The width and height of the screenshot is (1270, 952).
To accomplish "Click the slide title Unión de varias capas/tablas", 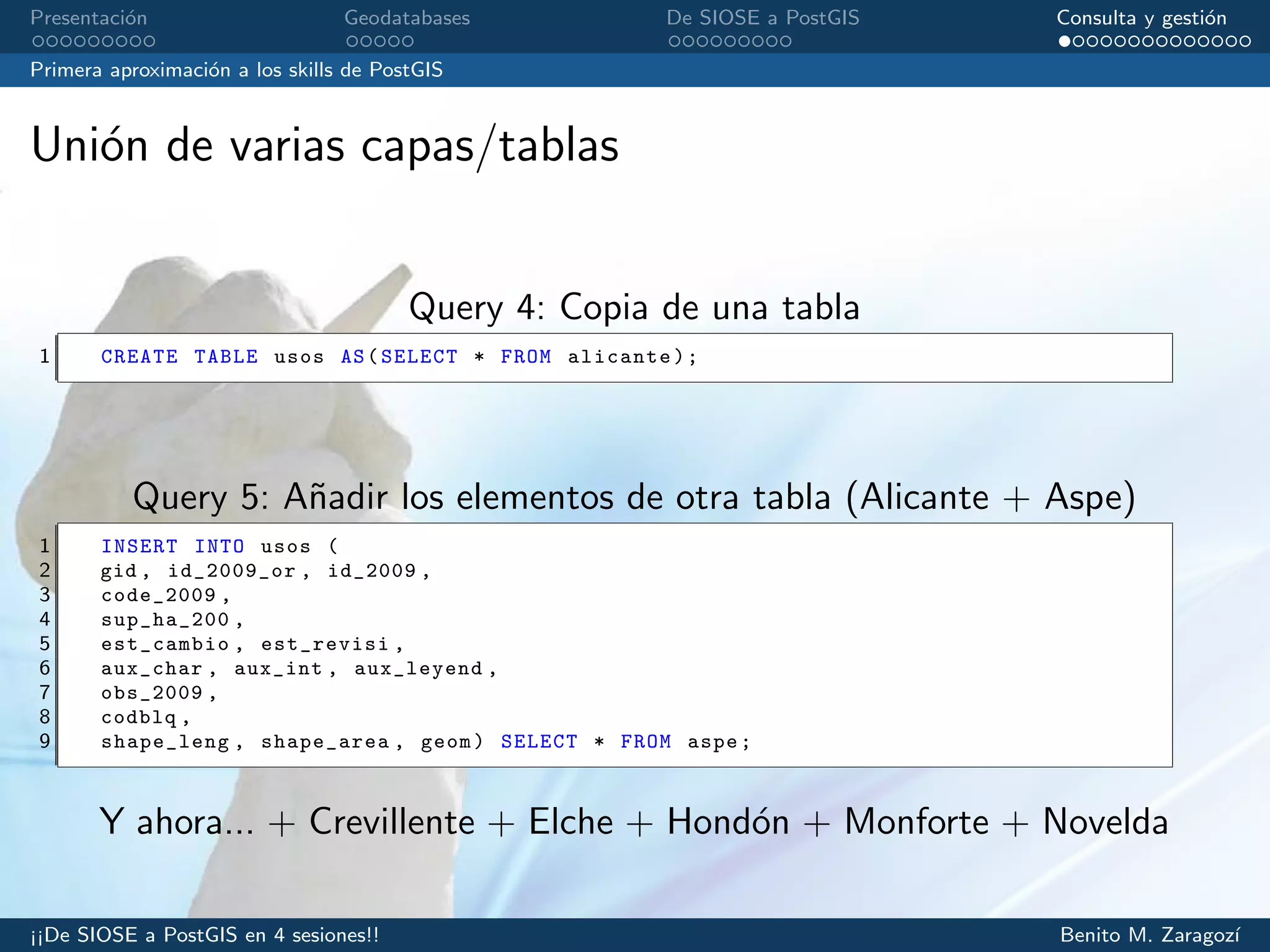I will 325,146.
